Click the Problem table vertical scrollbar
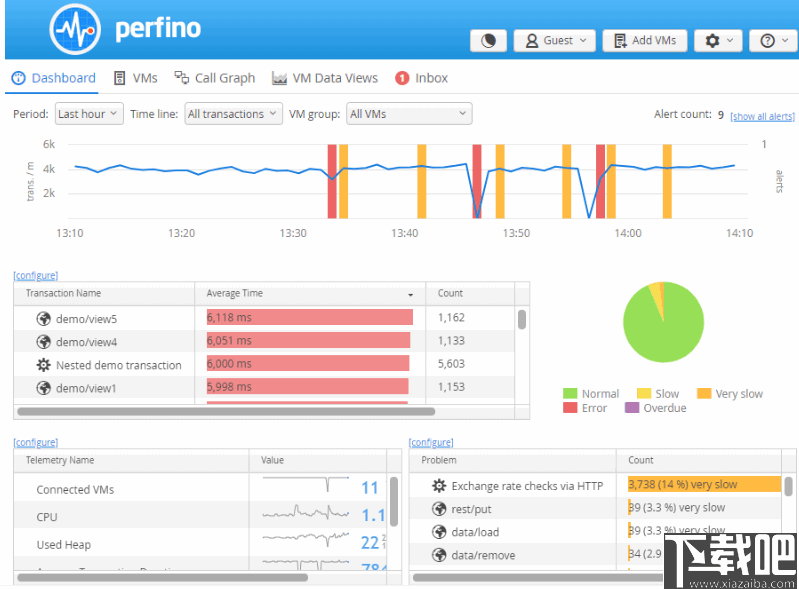The height and width of the screenshot is (589, 799). tap(788, 486)
